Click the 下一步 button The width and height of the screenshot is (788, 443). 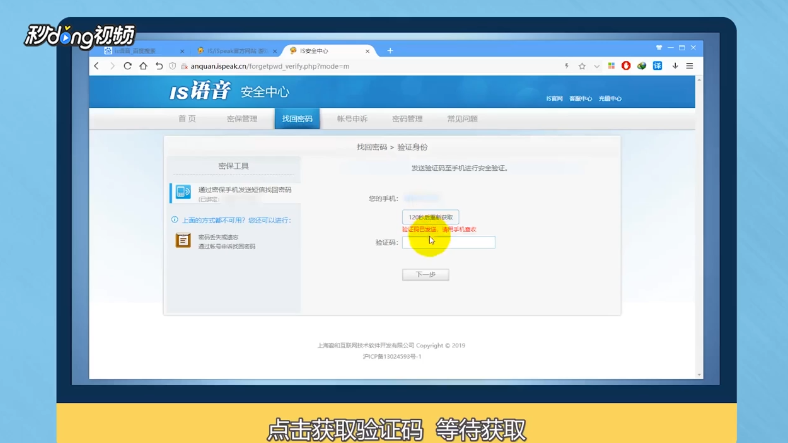tap(426, 275)
